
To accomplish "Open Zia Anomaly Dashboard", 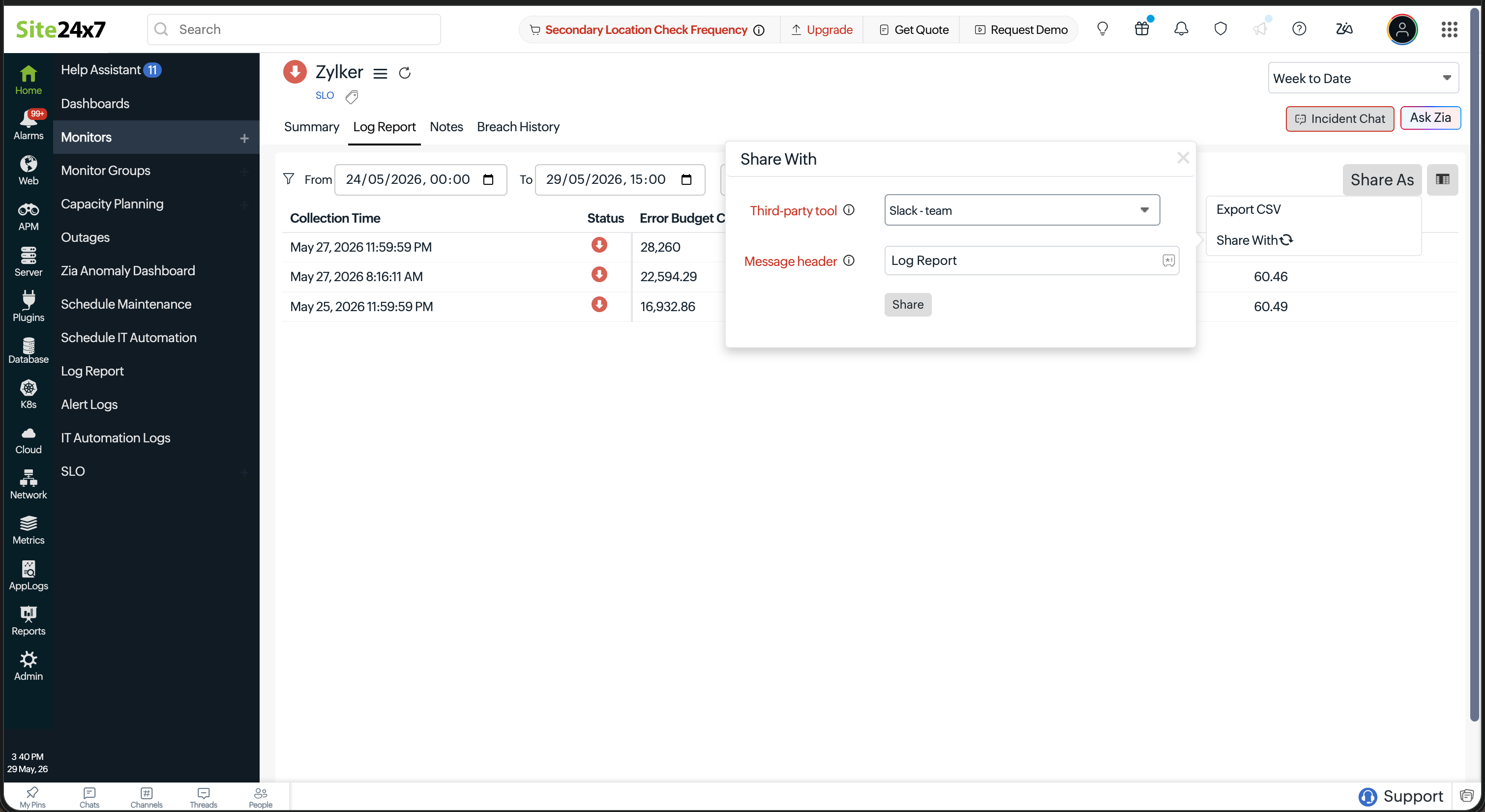I will pos(128,270).
